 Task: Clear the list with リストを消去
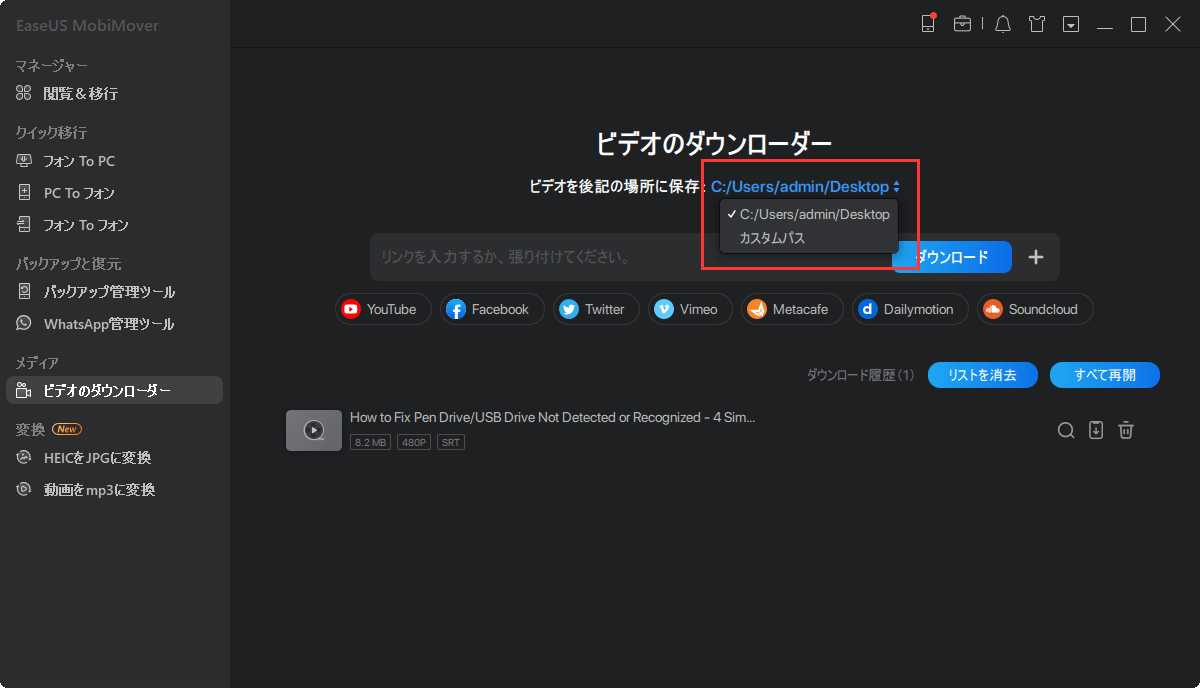(982, 374)
